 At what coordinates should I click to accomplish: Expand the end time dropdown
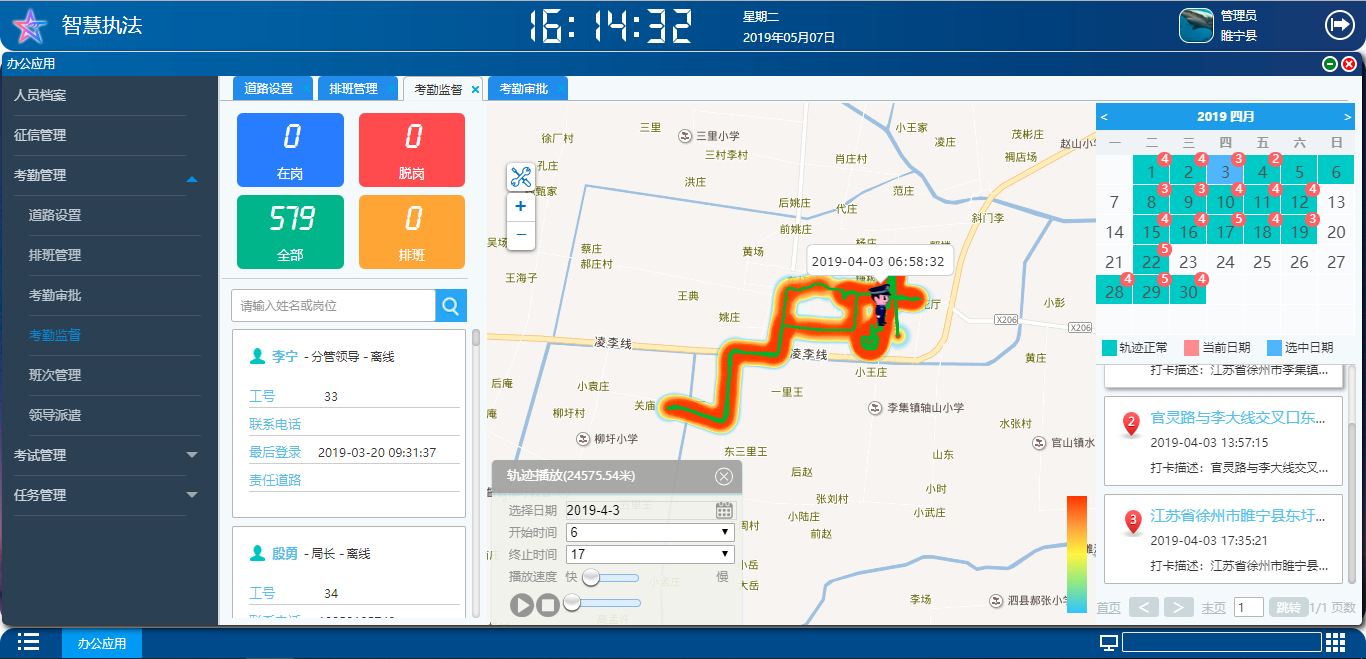[650, 554]
